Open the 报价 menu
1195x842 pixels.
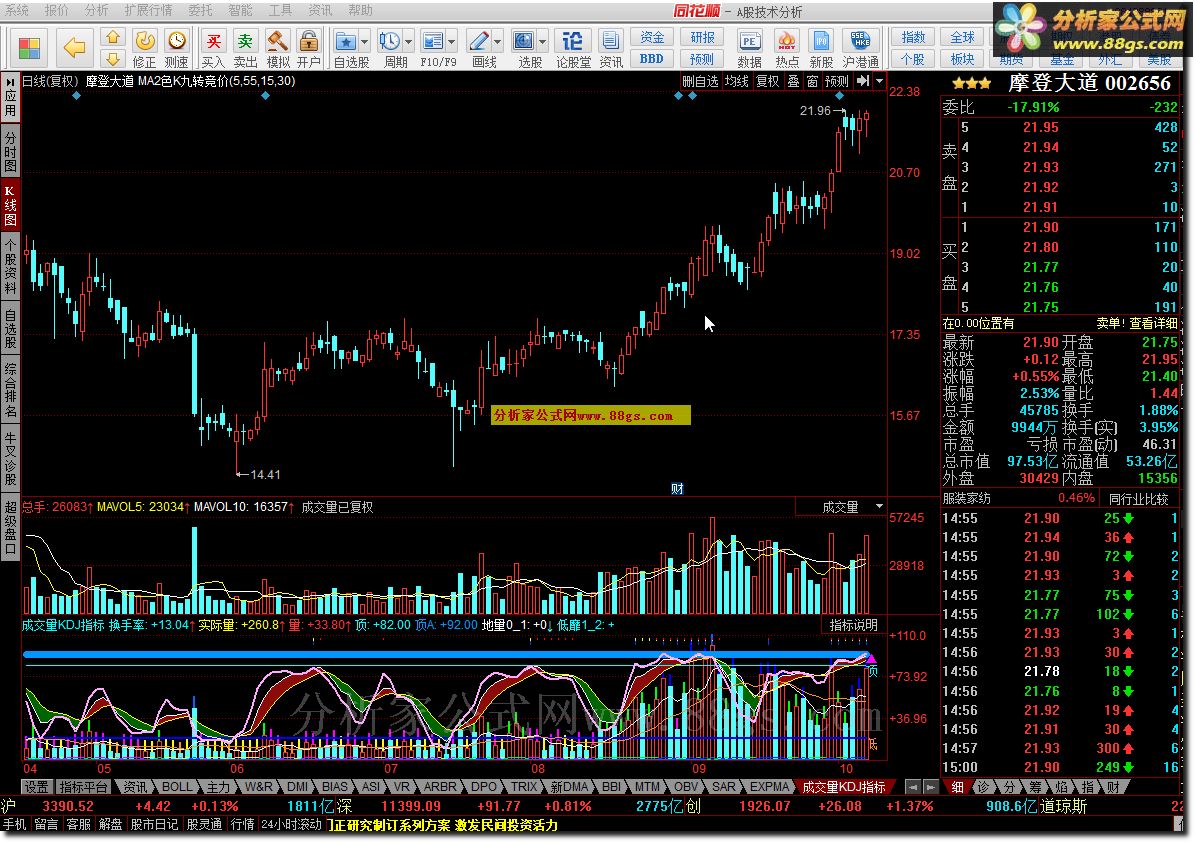point(56,11)
